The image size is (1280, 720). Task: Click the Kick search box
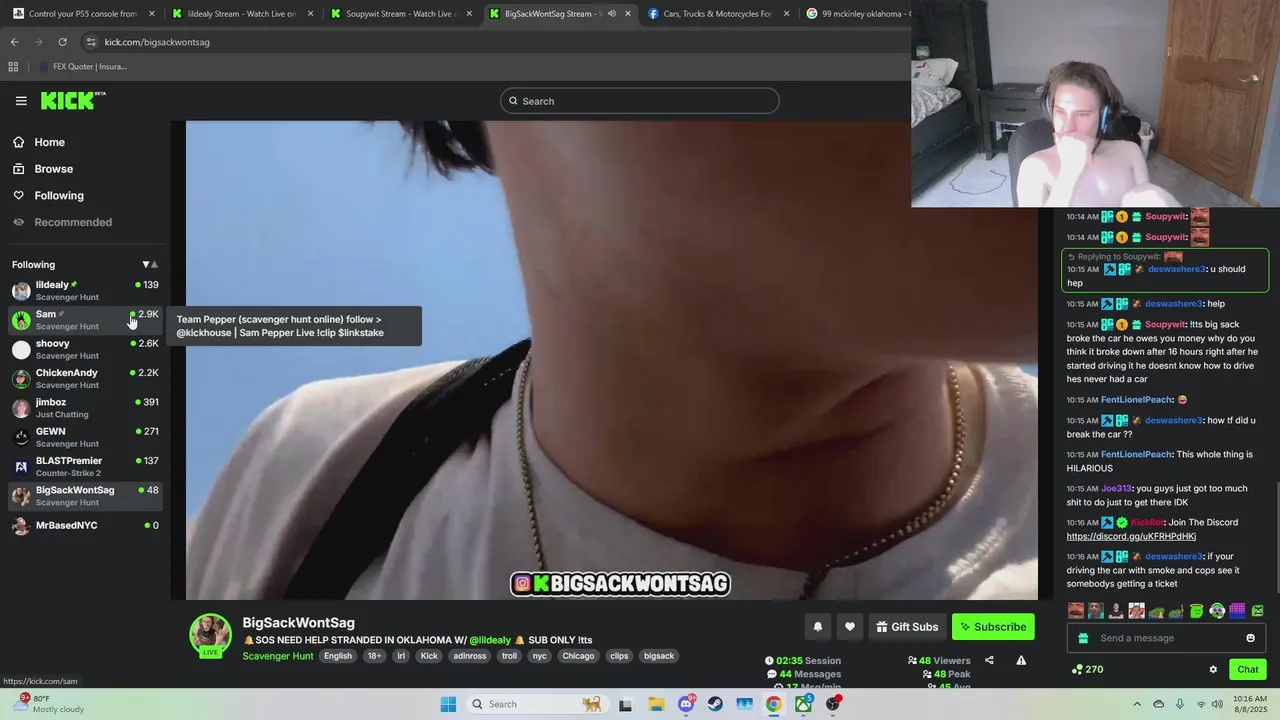click(x=639, y=101)
